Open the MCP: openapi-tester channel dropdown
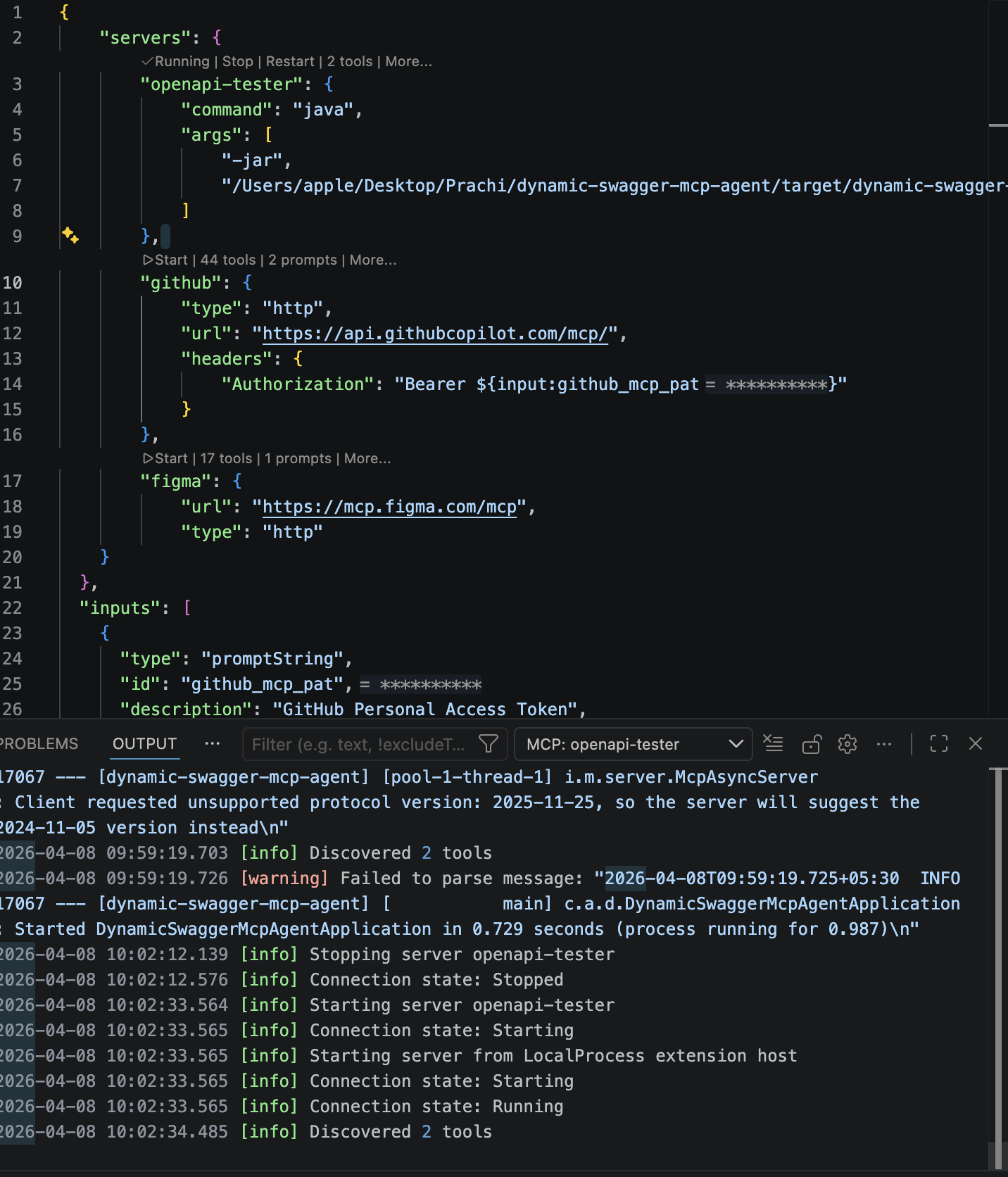 click(x=634, y=744)
